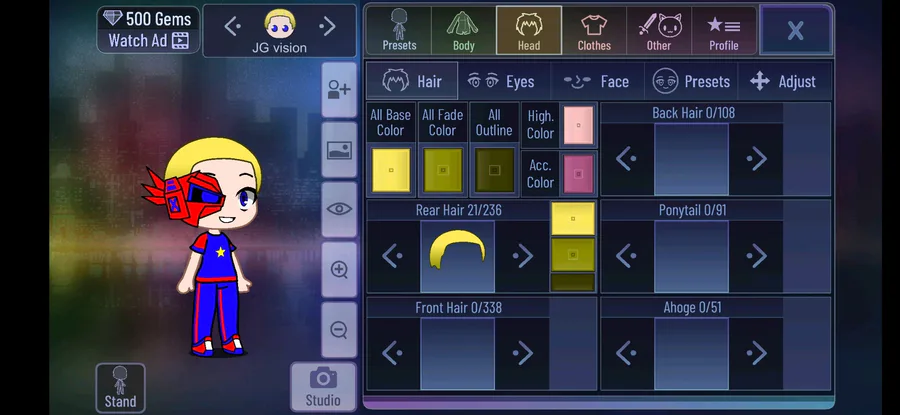Pick Rear Hair fade color swatch
Viewport: 900px width, 415px height.
coord(573,254)
